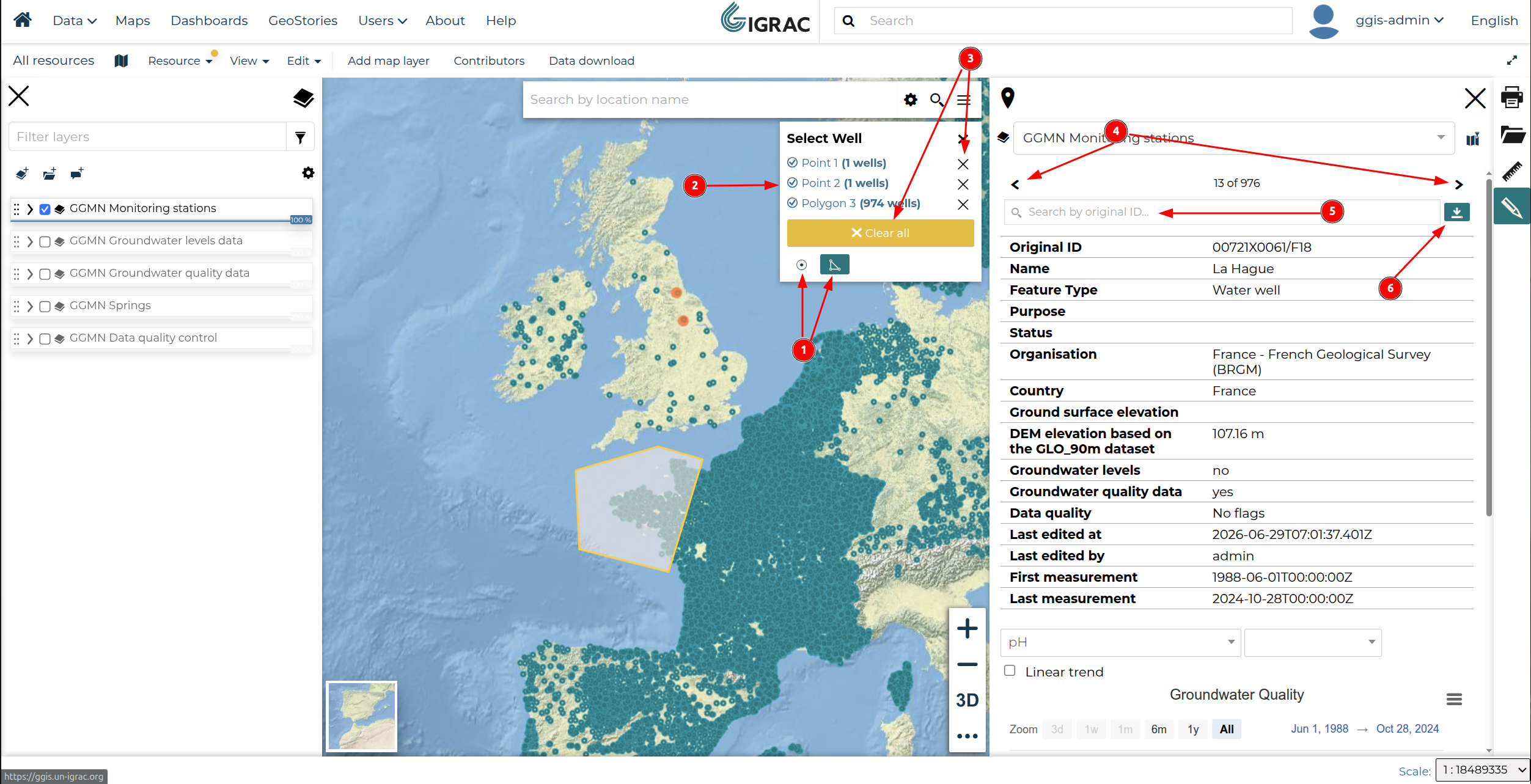Enable GGMN Groundwater levels data layer
This screenshot has height=784, width=1531.
pos(45,241)
